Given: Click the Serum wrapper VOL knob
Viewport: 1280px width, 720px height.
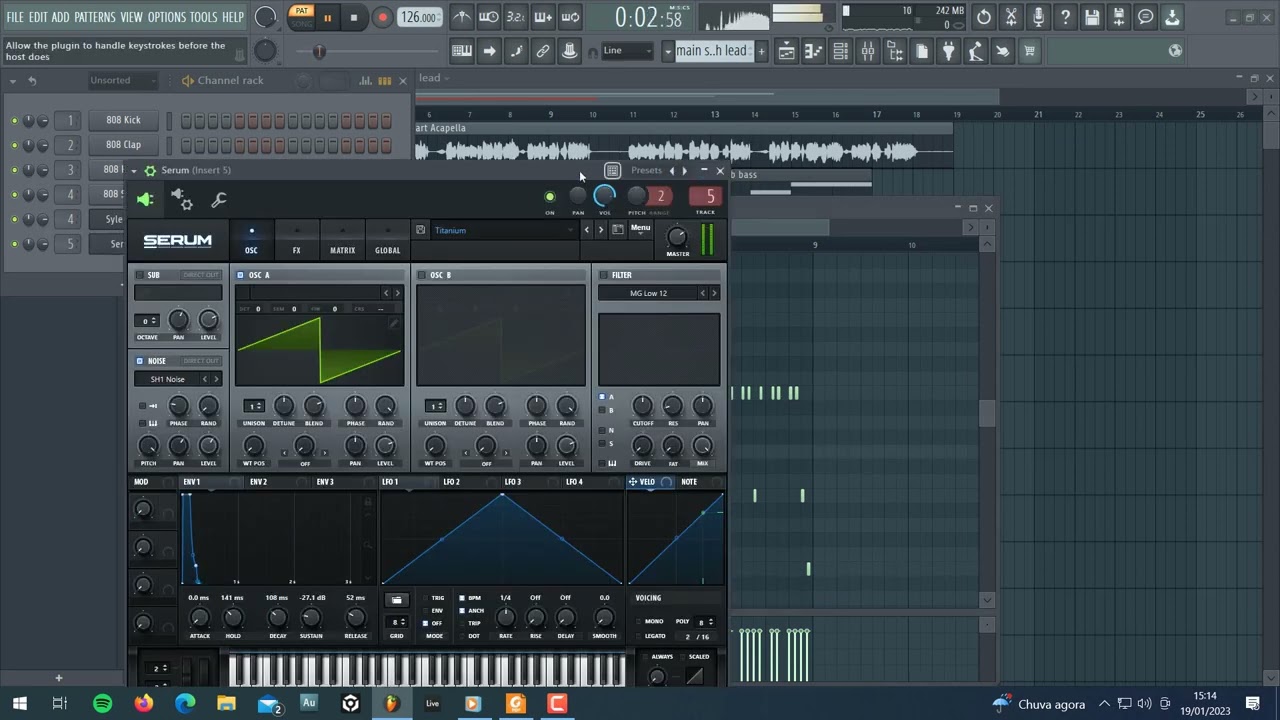Looking at the screenshot, I should pos(605,197).
